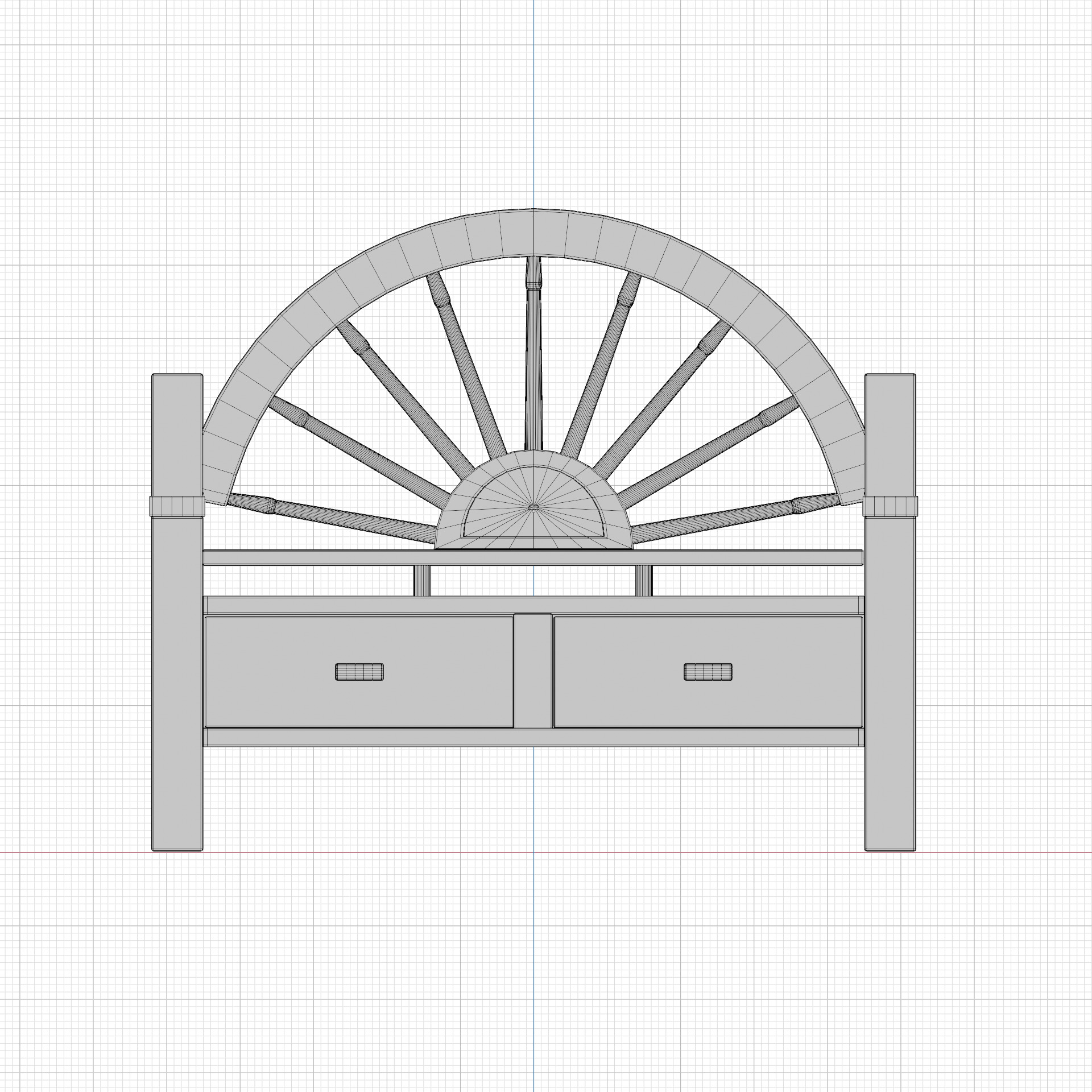Click the center divider between drawers
The width and height of the screenshot is (1092, 1092).
pos(533,670)
